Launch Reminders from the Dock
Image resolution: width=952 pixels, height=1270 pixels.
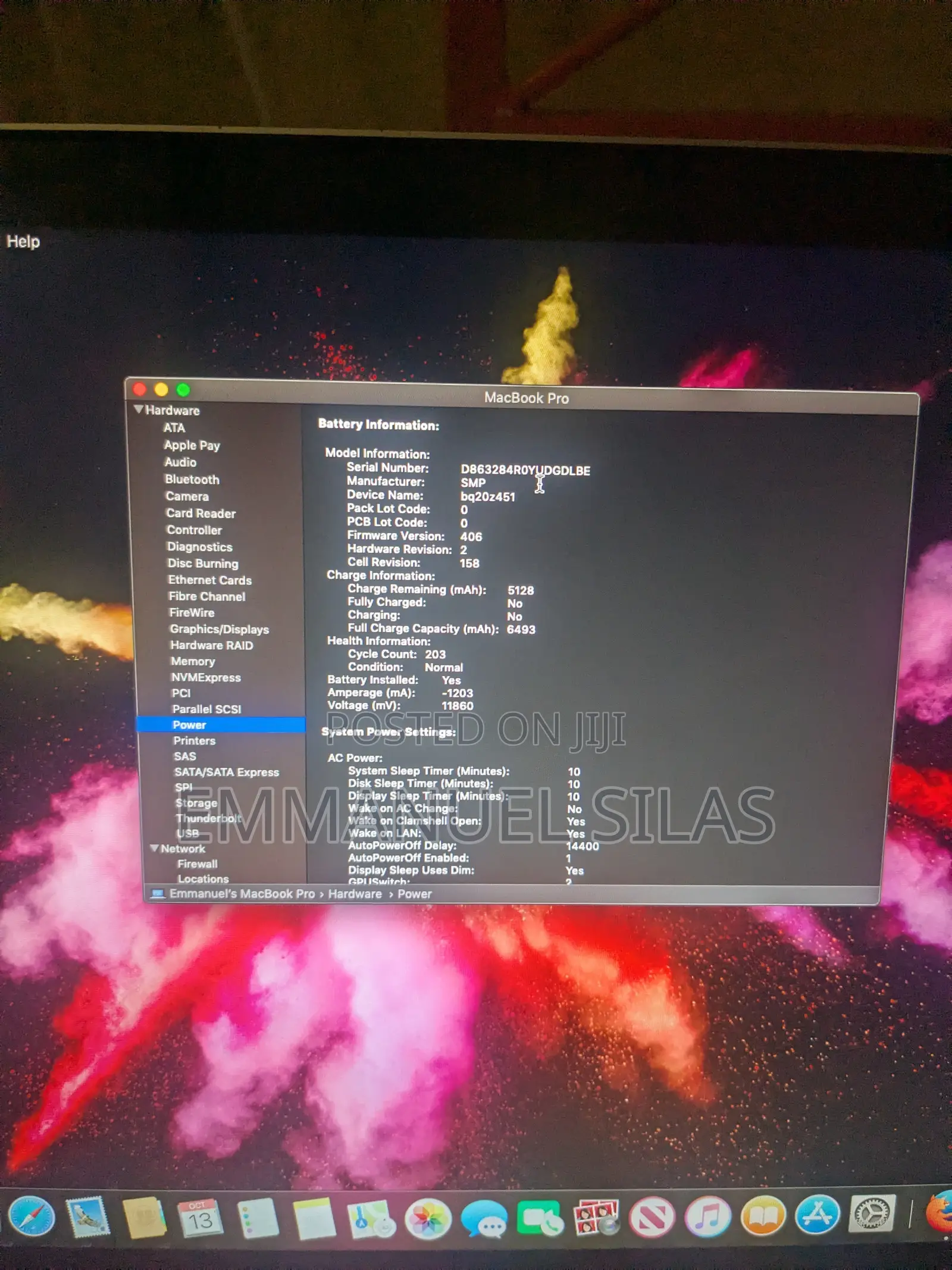[x=257, y=1218]
